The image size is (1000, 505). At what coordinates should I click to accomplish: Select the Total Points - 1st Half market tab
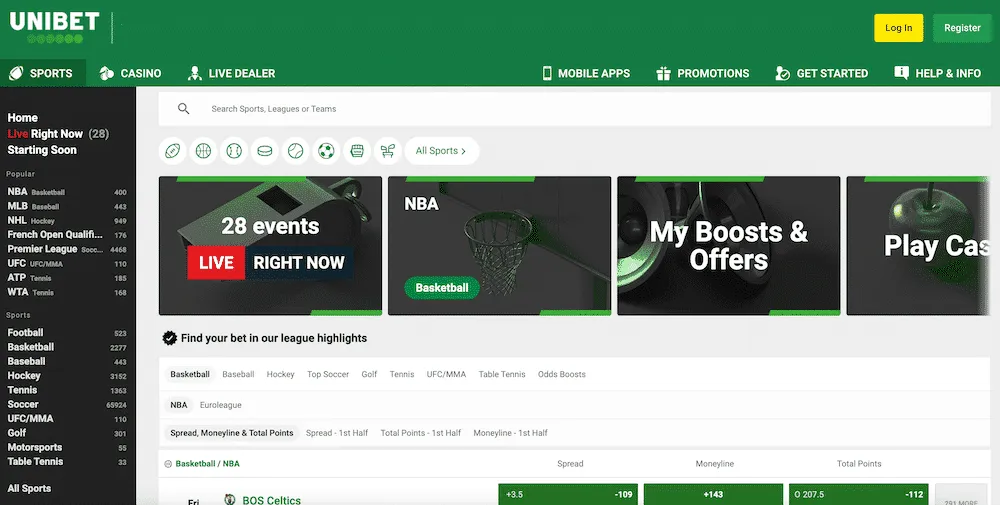[x=421, y=433]
